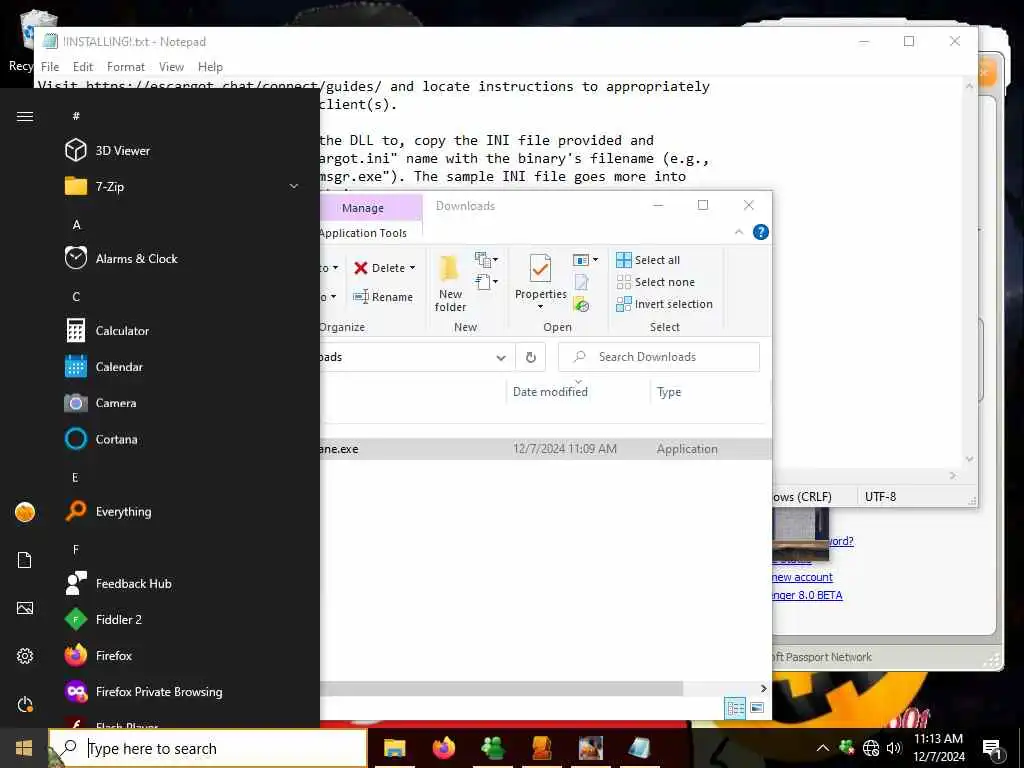Open Notepad View menu
Image resolution: width=1024 pixels, height=768 pixels.
[171, 67]
